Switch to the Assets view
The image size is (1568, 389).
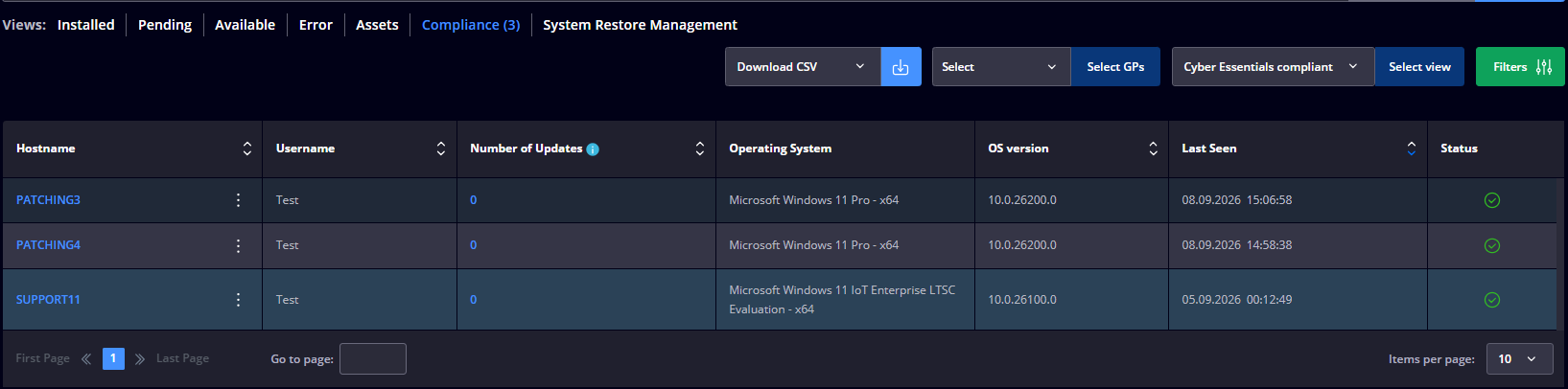[377, 25]
